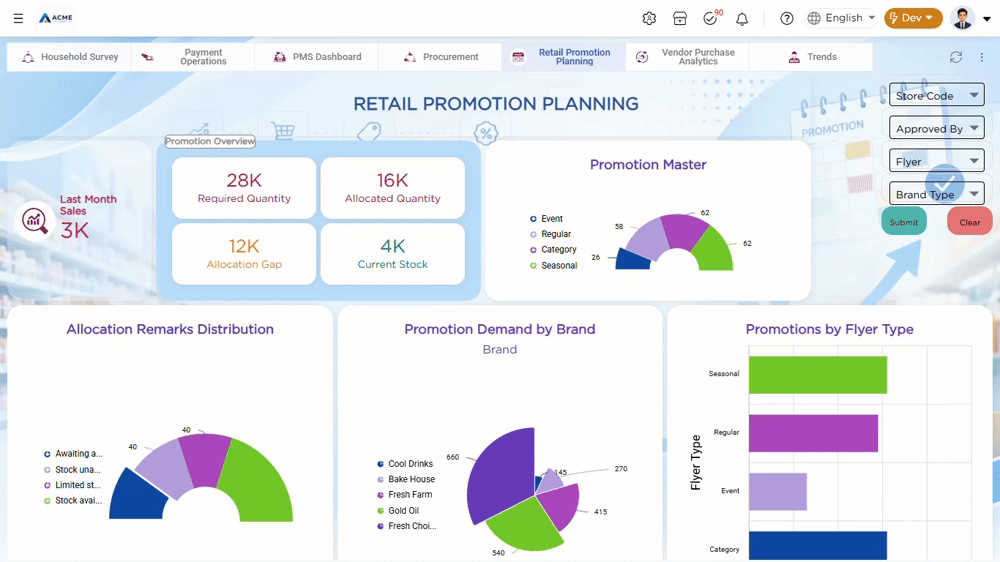Toggle the Limited st... legend item
Viewport: 1000px width, 562px height.
(71, 485)
